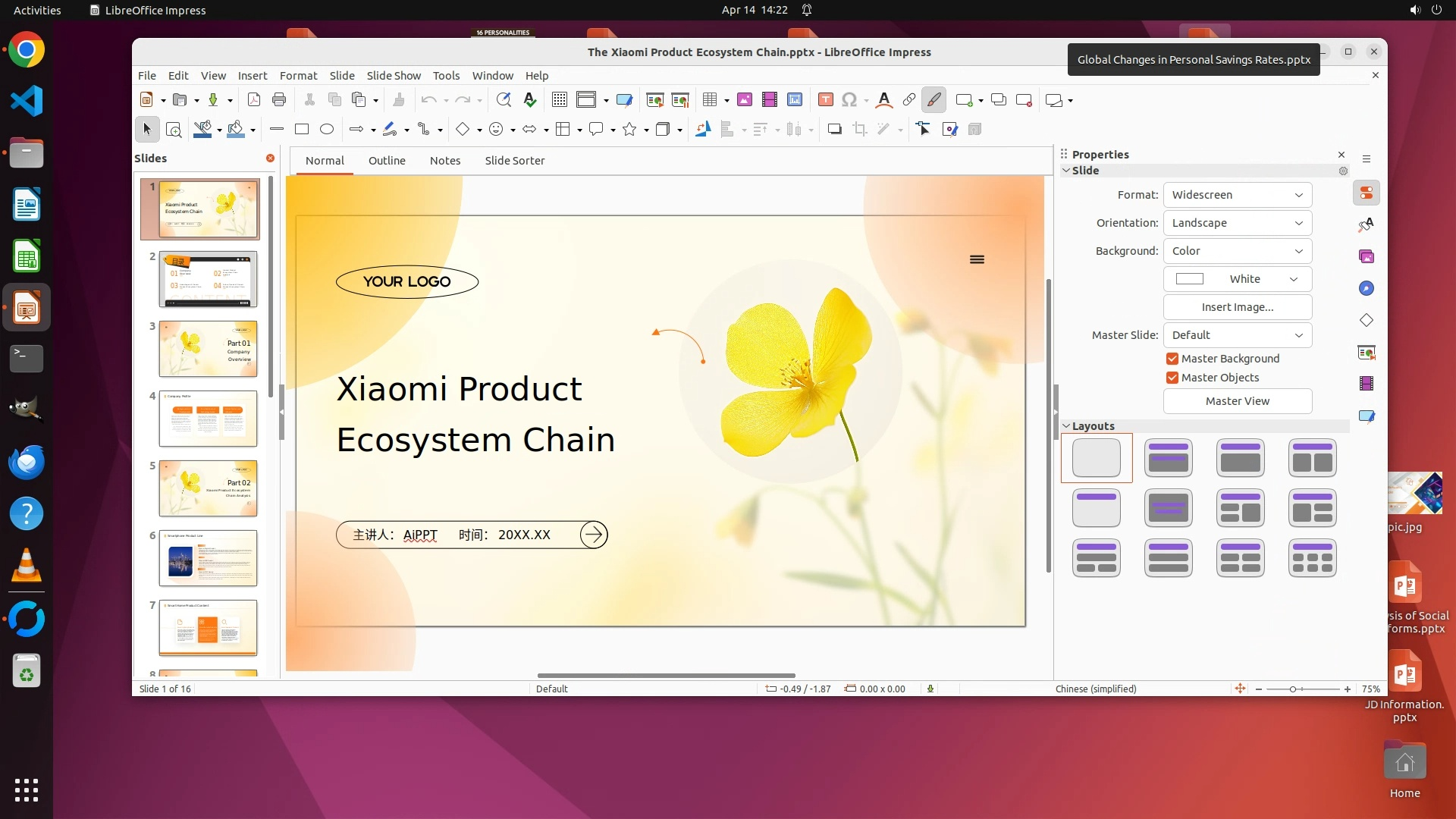Image resolution: width=1456 pixels, height=819 pixels.
Task: Click Insert Special Character omega icon
Action: (849, 100)
